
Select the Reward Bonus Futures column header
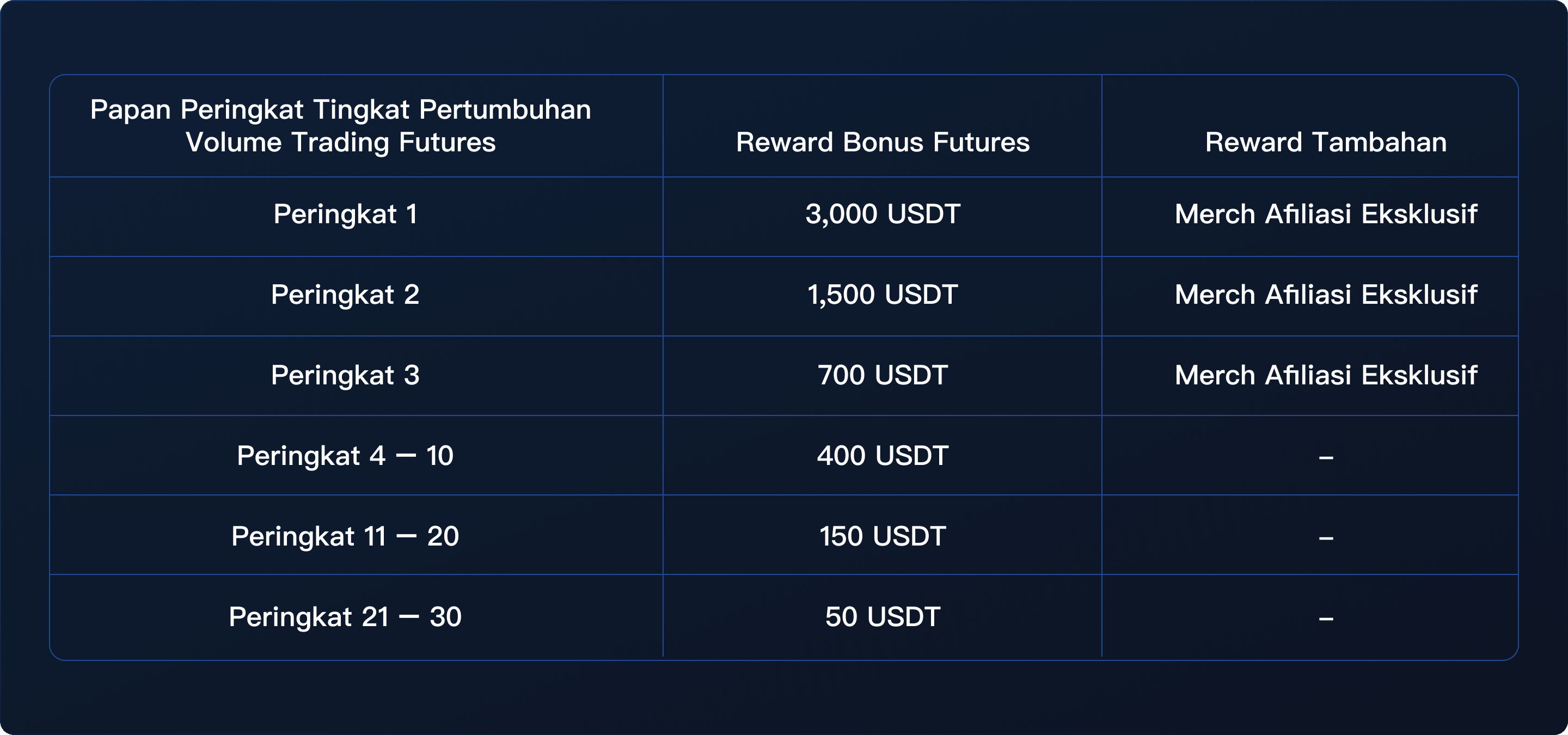(883, 143)
